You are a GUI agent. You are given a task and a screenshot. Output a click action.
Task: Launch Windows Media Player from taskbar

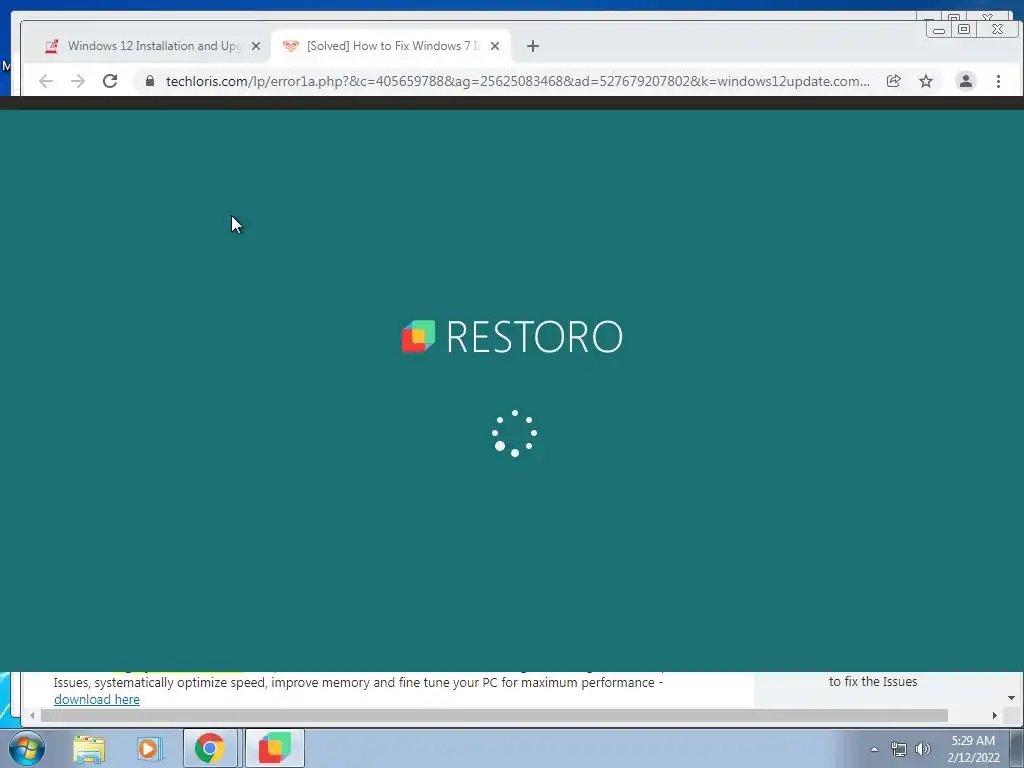[x=149, y=748]
